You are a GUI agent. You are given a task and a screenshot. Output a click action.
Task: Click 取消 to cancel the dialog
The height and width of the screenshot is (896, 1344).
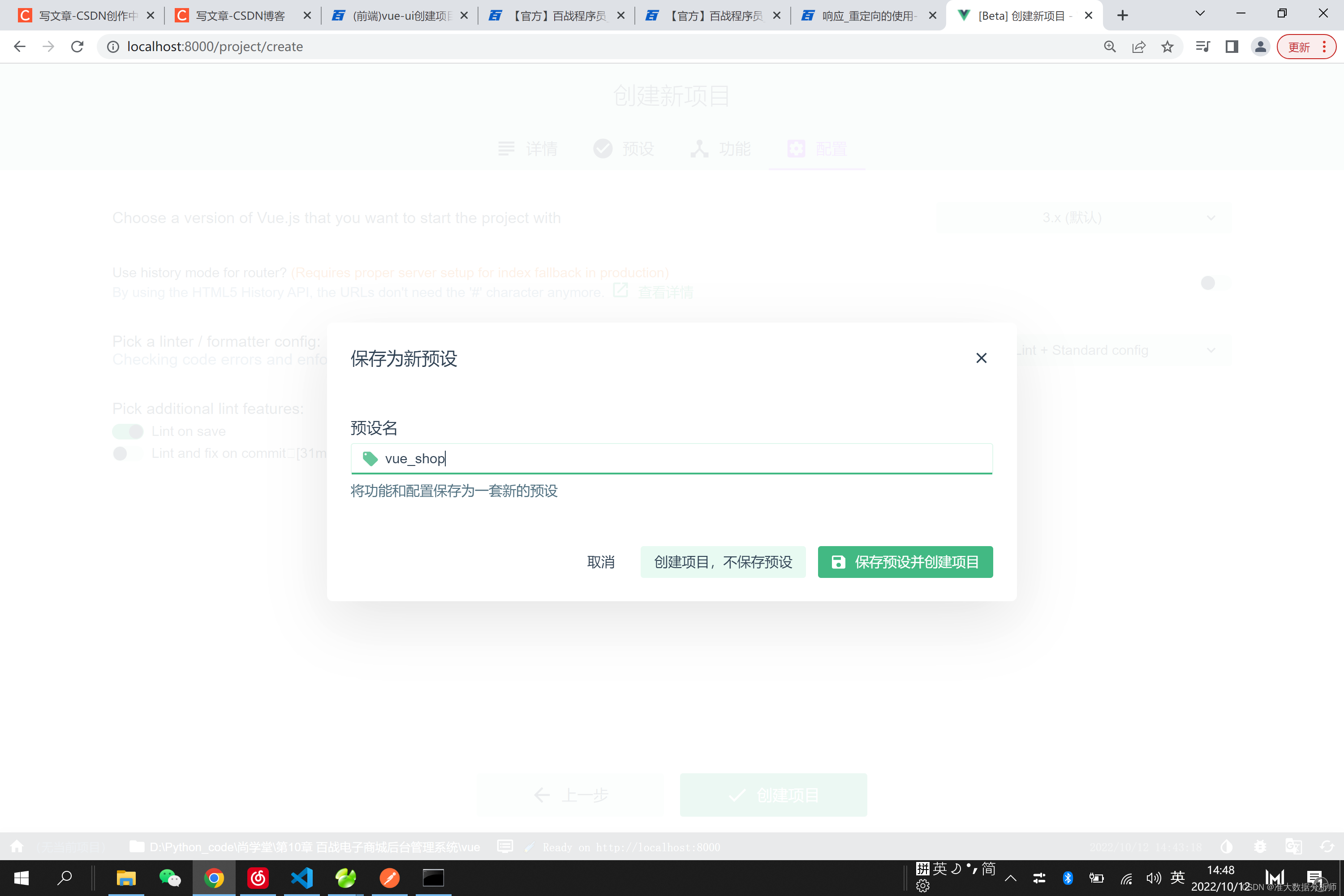[601, 562]
